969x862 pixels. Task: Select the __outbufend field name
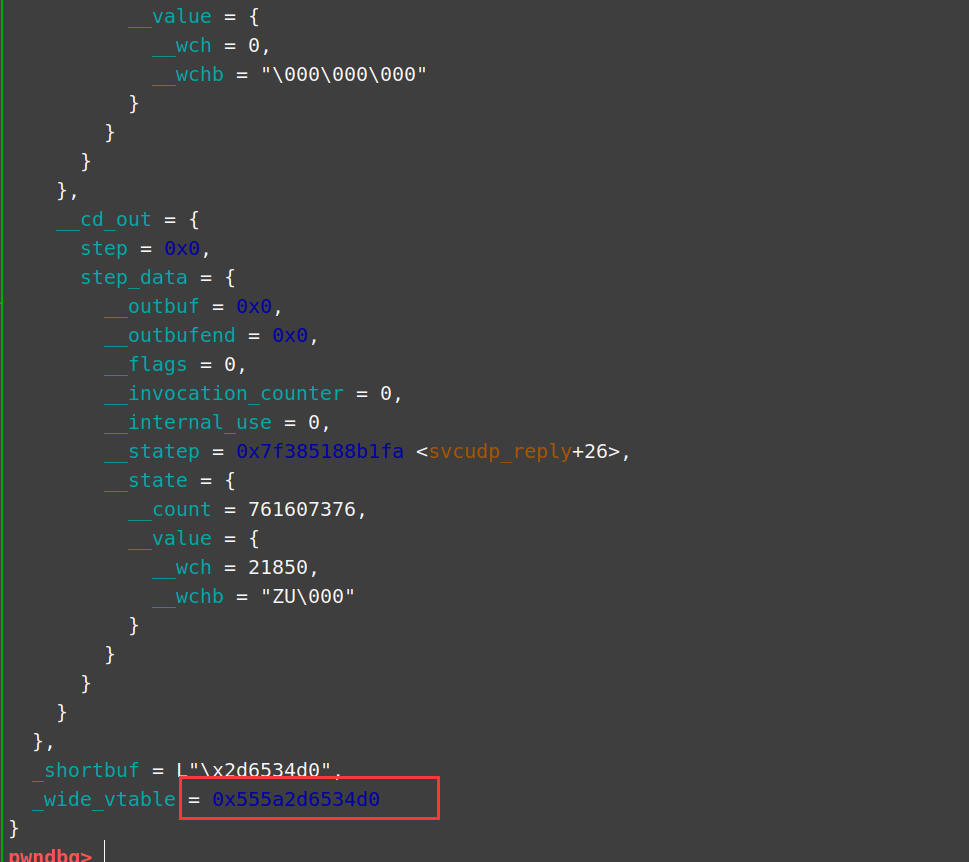tap(169, 336)
